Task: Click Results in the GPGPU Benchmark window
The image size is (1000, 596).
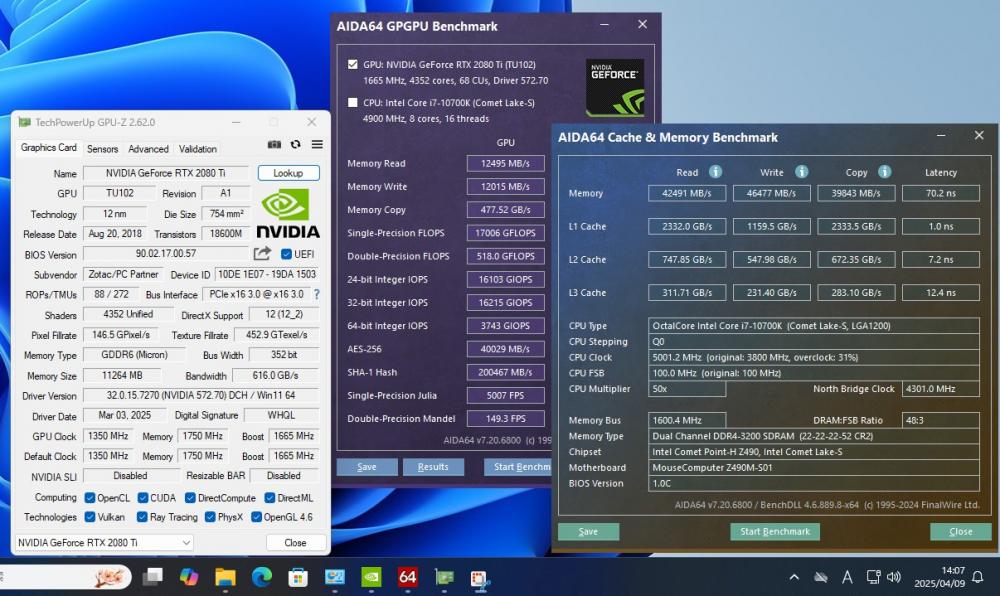Action: 433,467
